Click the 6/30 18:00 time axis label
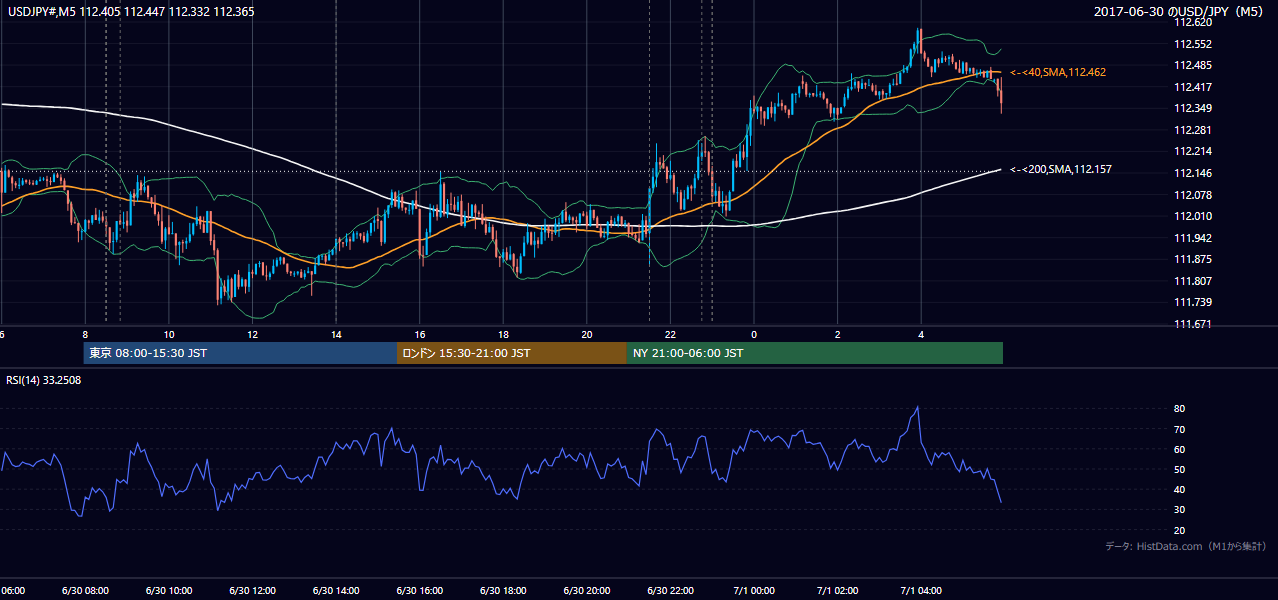The width and height of the screenshot is (1278, 600). [503, 591]
